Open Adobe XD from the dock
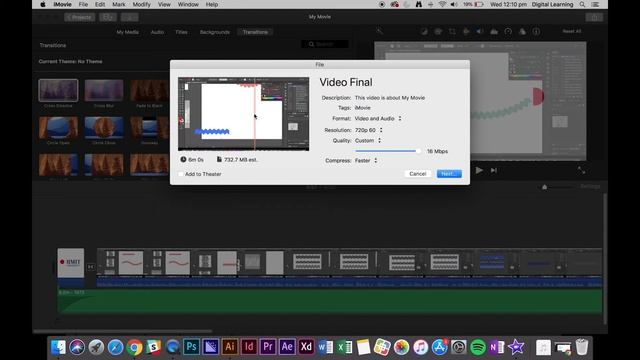Screen dimensions: 640x360 coord(306,347)
